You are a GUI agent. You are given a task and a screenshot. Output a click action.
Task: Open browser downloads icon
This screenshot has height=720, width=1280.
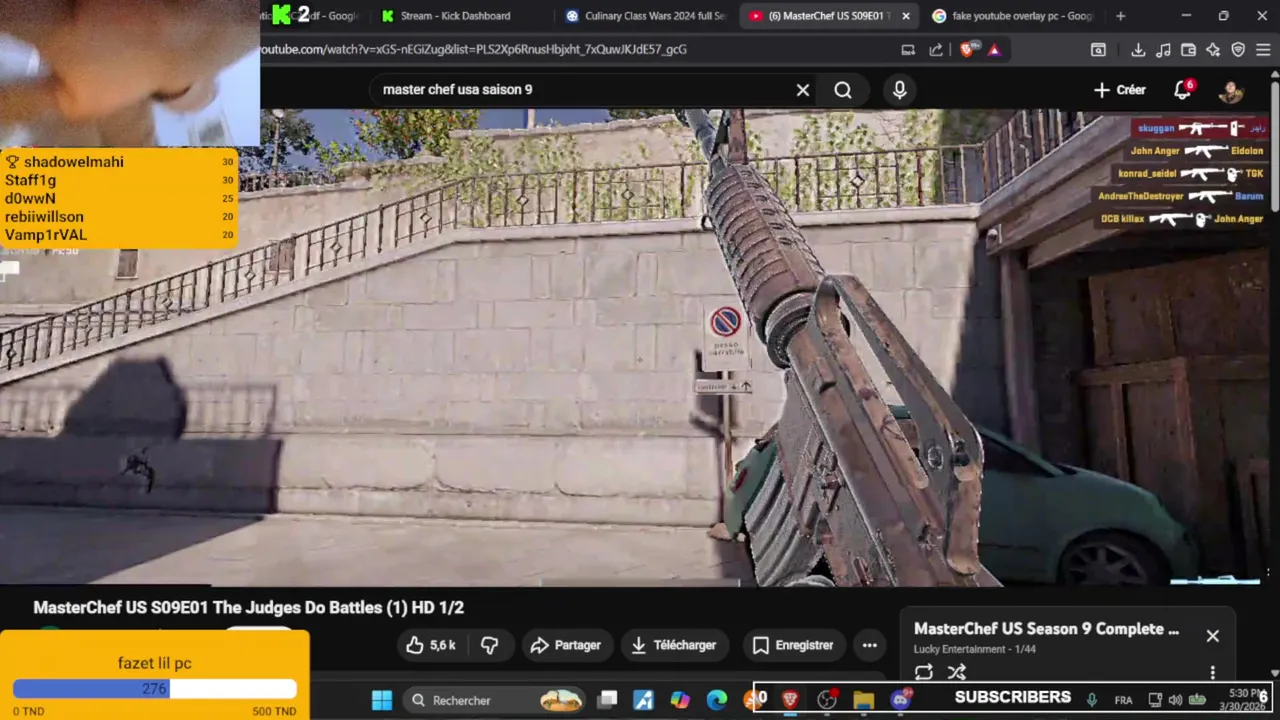tap(1138, 49)
